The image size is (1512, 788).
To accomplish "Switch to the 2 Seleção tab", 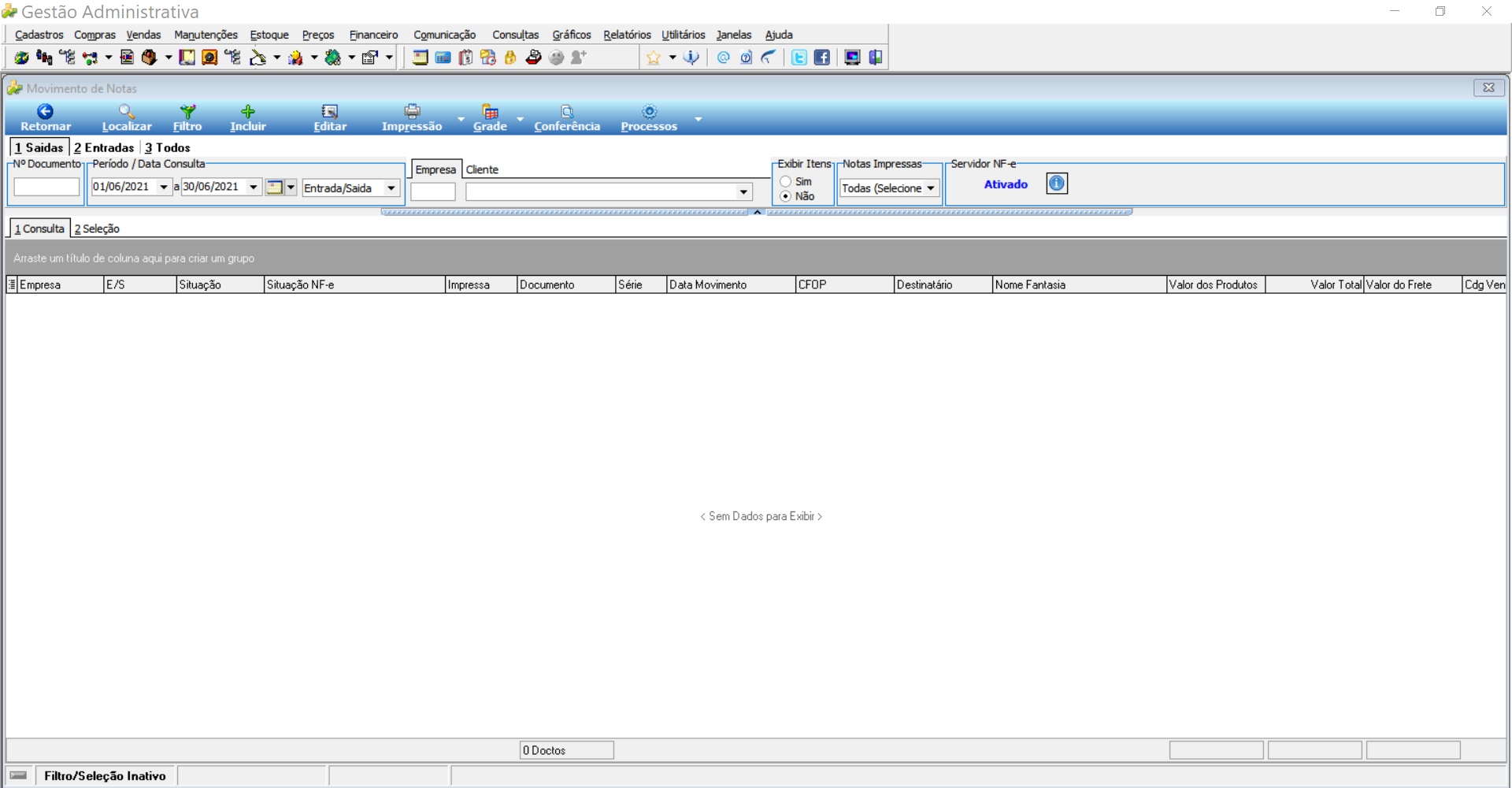I will point(97,229).
